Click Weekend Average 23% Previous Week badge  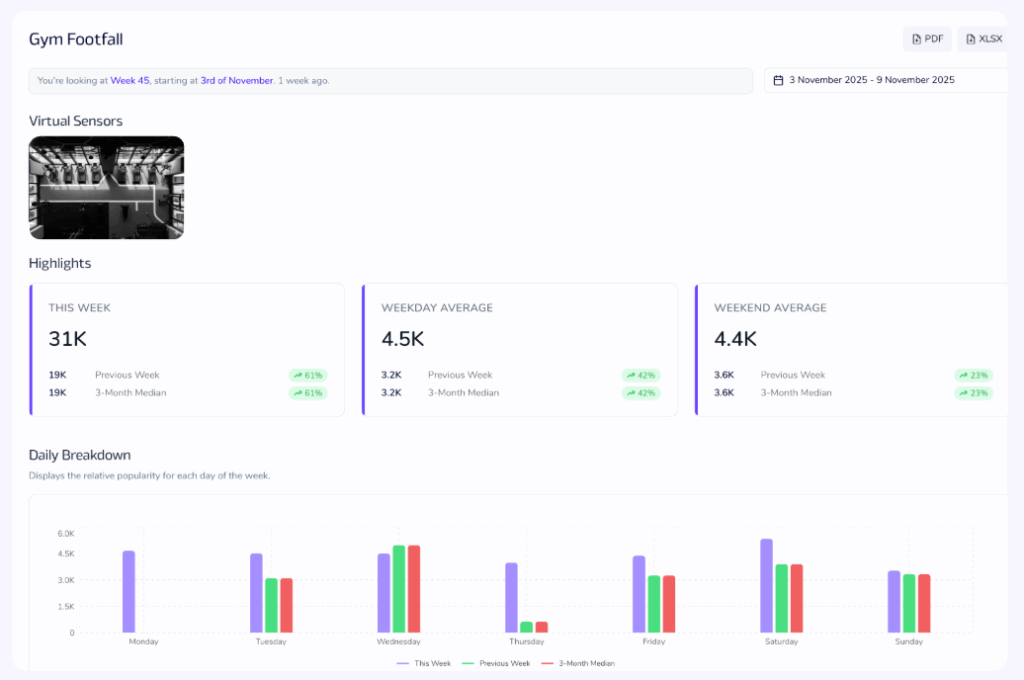(973, 375)
